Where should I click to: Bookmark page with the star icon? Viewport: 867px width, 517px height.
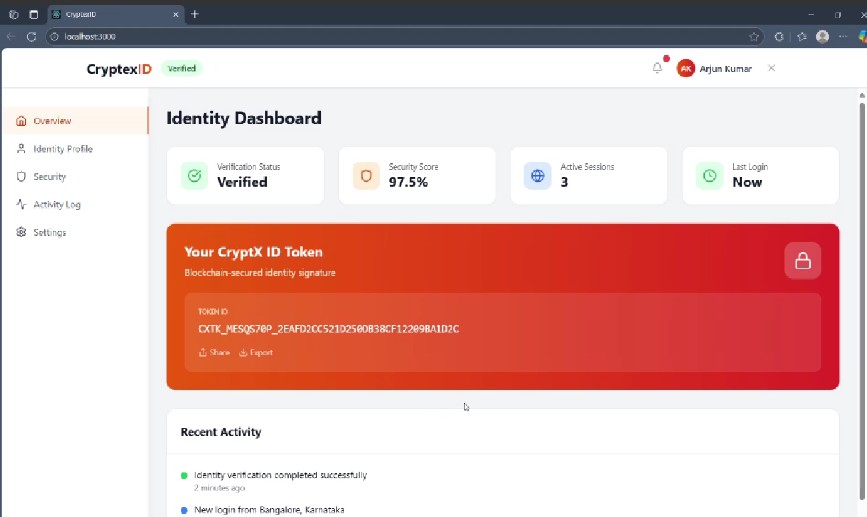(754, 36)
